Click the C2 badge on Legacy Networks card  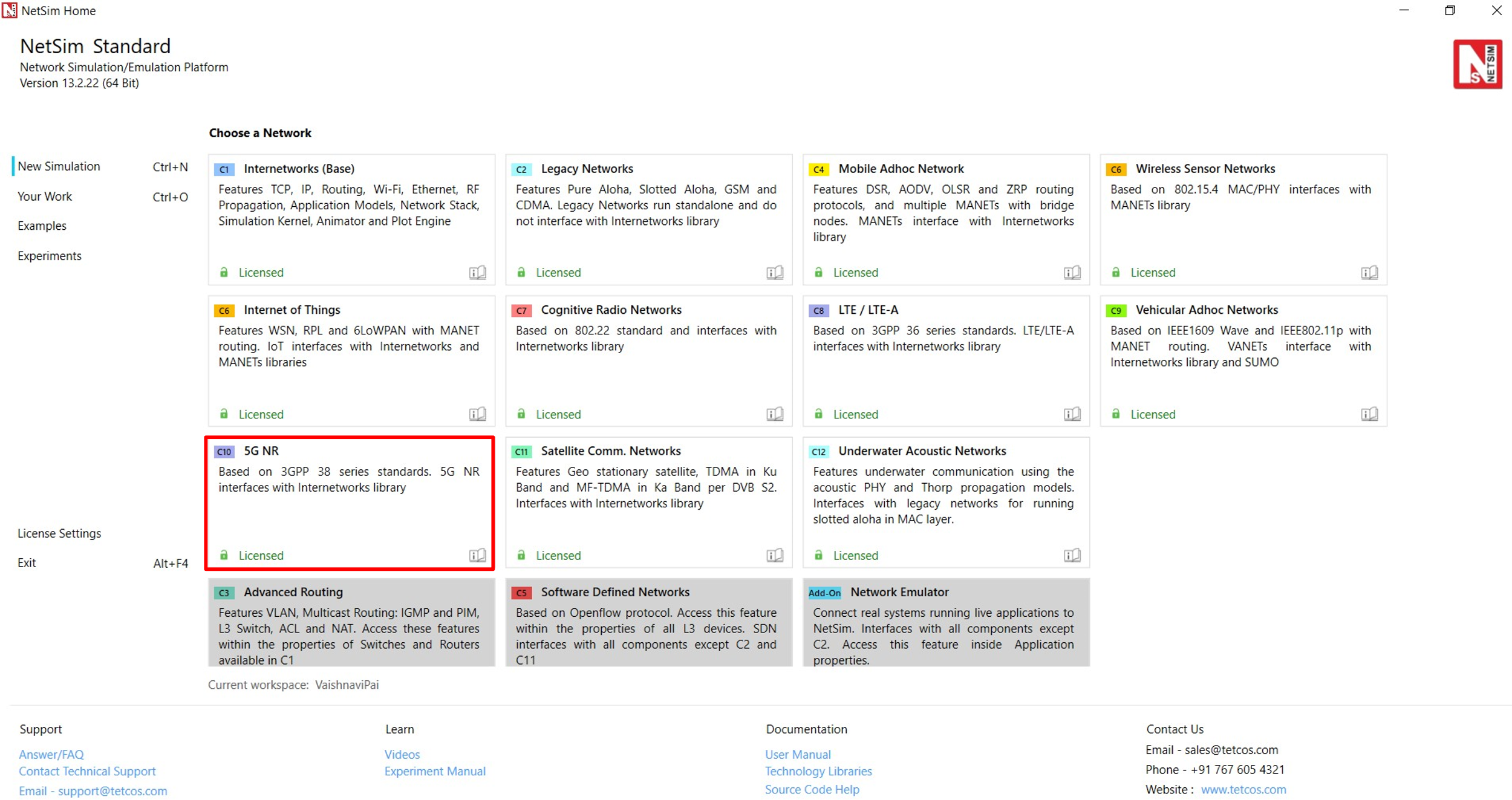(x=521, y=169)
